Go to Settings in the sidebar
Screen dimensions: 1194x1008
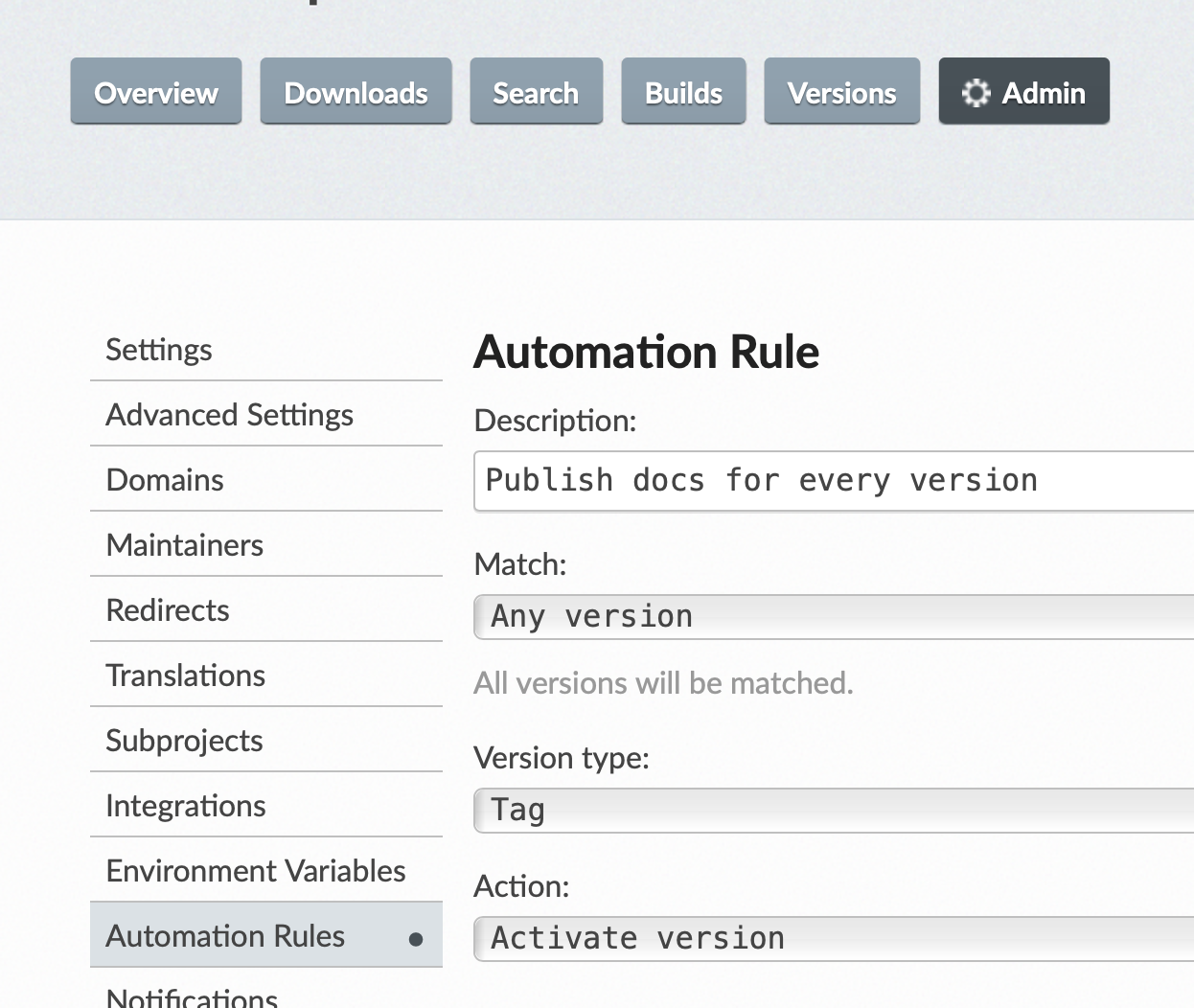pyautogui.click(x=159, y=350)
